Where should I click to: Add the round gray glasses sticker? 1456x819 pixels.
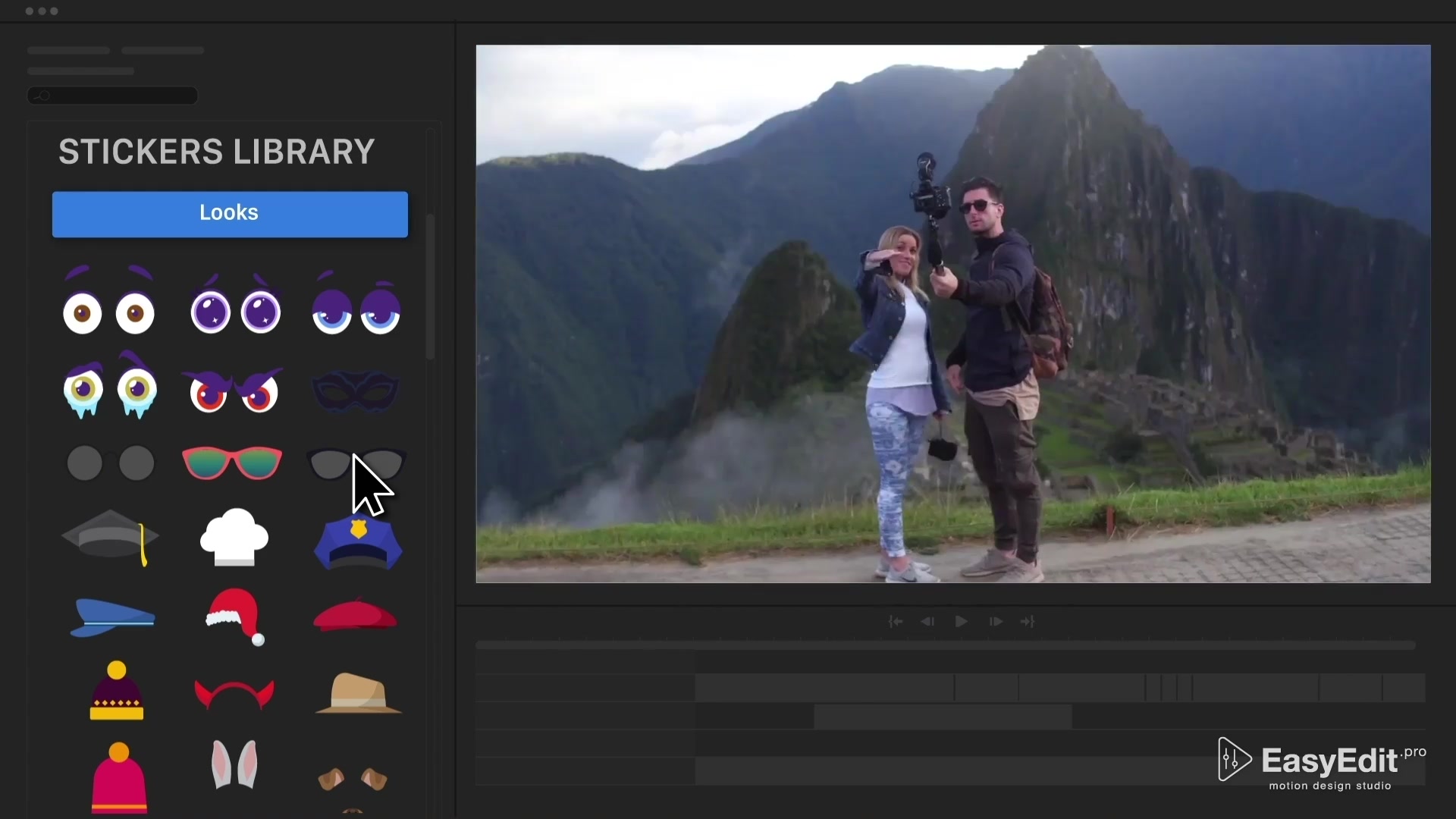point(111,463)
